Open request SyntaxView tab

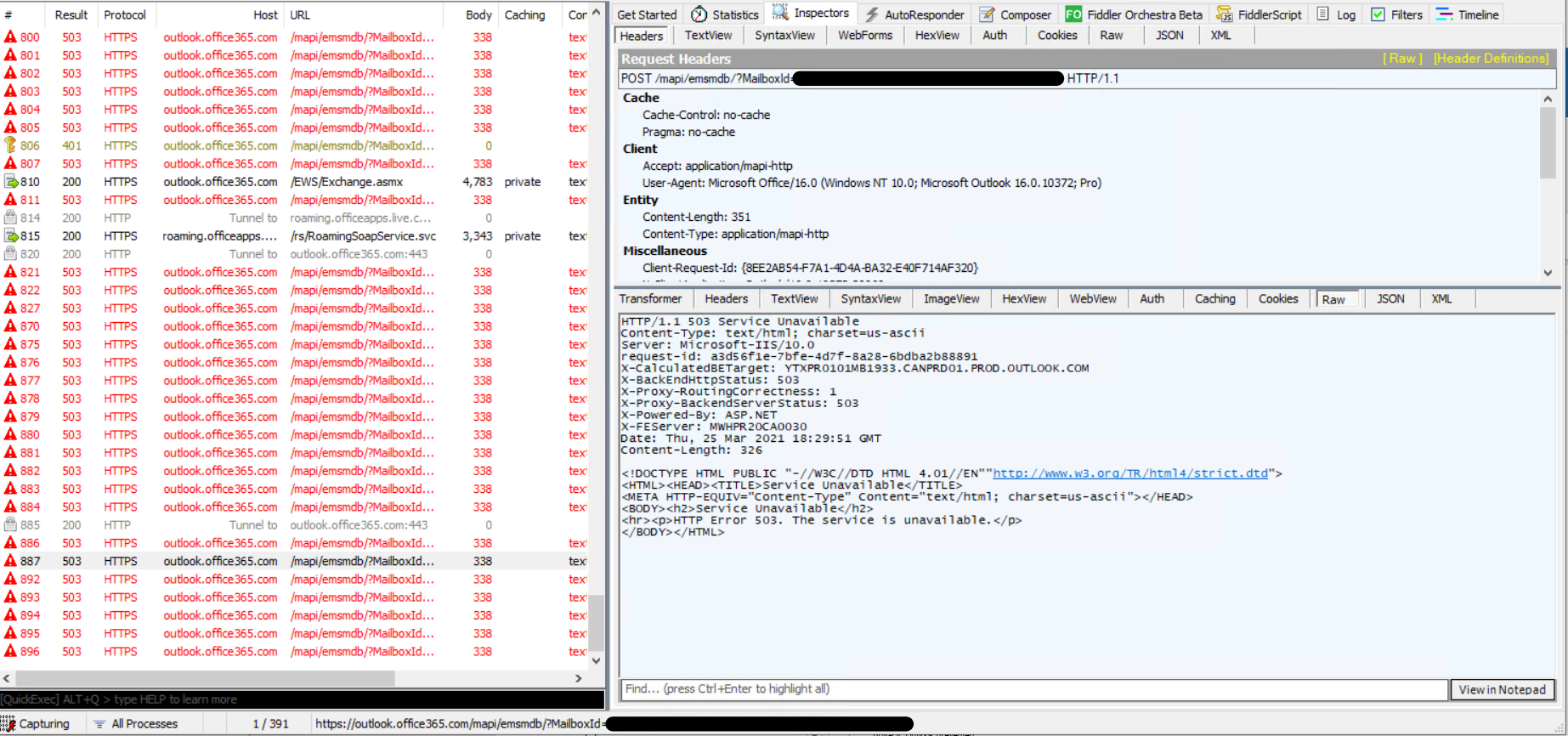click(x=784, y=36)
